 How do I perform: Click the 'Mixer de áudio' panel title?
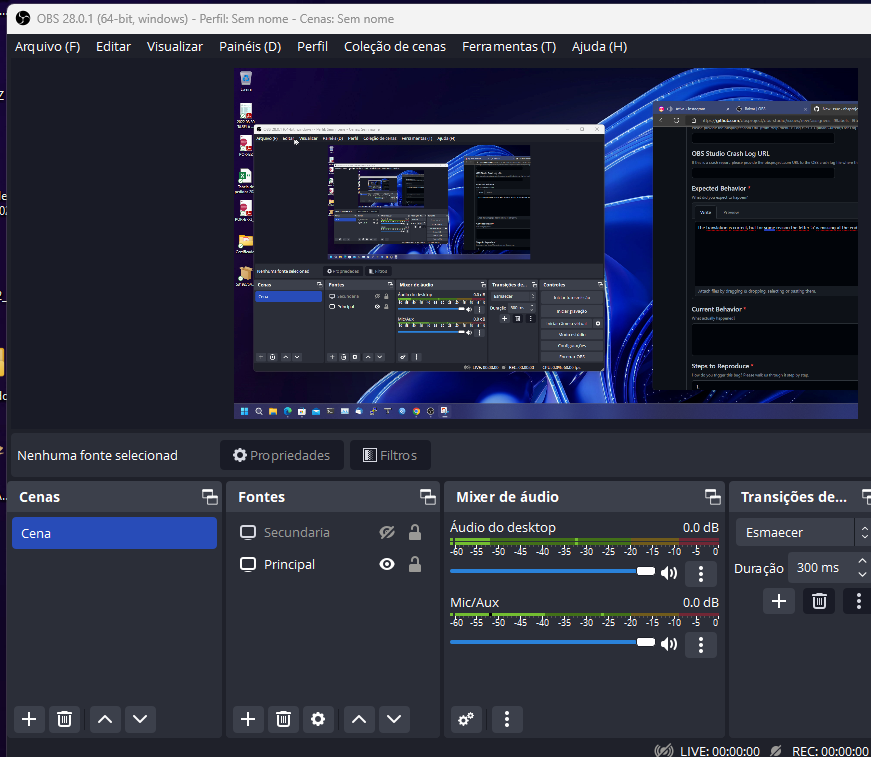[x=507, y=497]
